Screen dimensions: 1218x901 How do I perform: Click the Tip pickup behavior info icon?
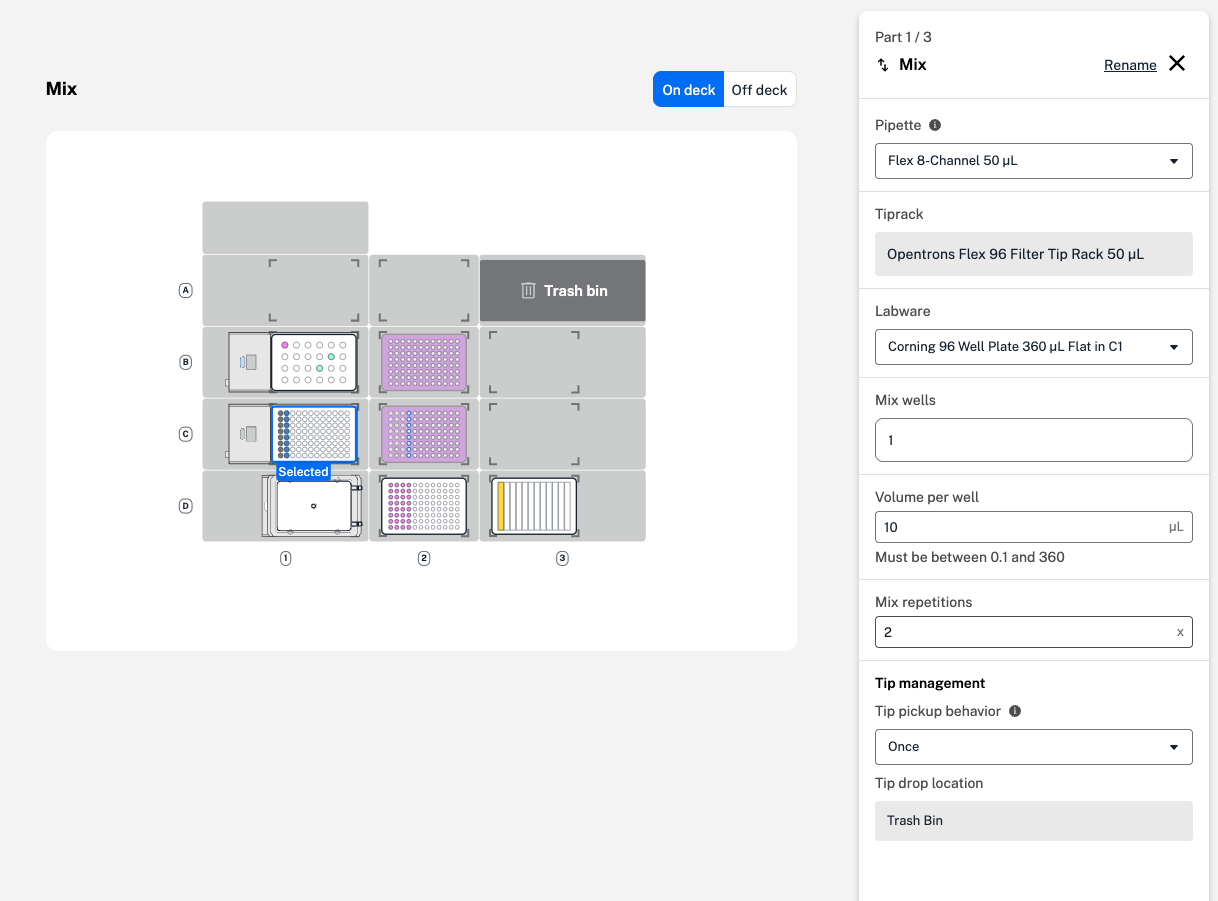point(1015,711)
